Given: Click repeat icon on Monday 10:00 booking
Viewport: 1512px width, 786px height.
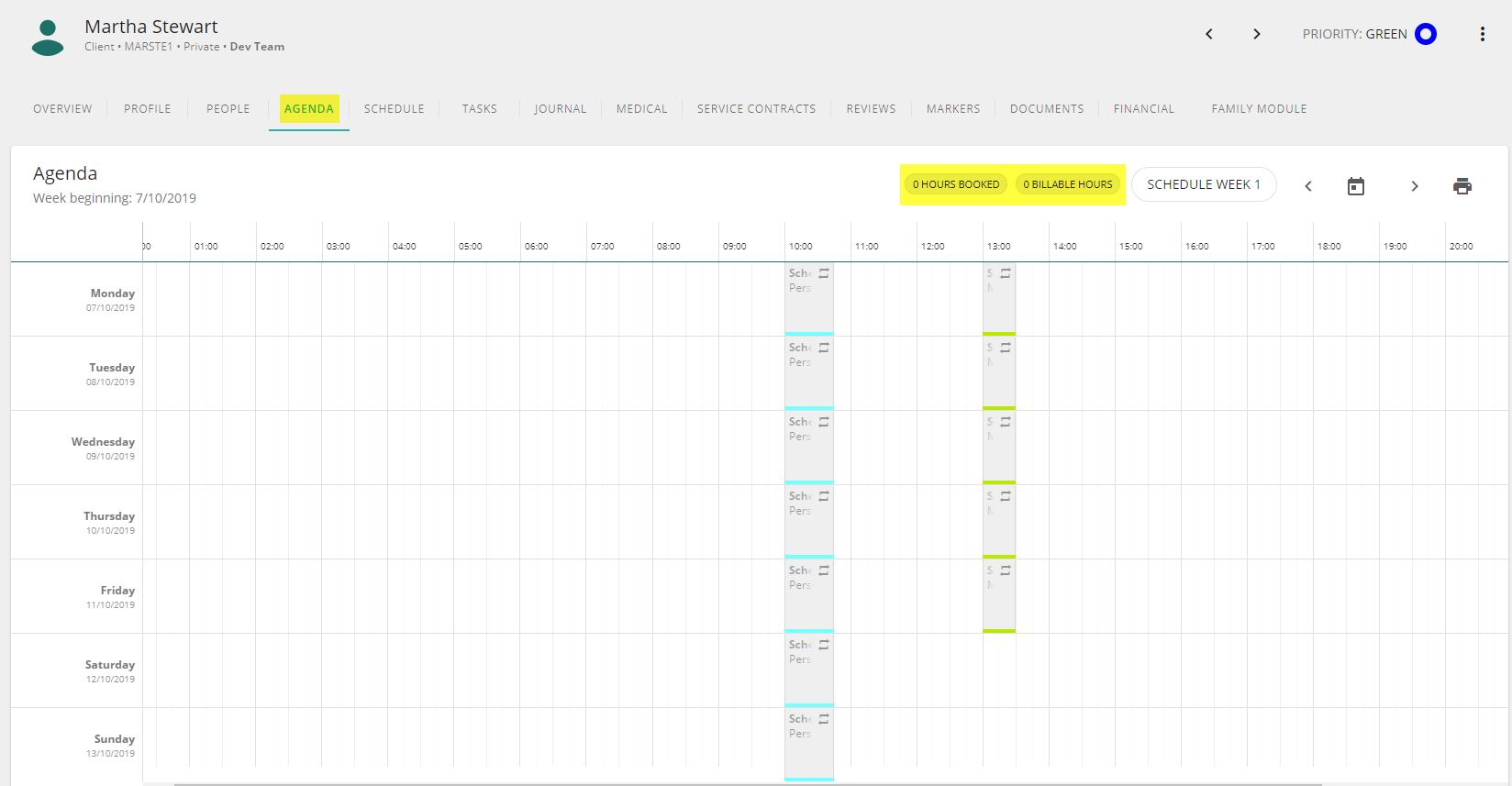Looking at the screenshot, I should [824, 273].
